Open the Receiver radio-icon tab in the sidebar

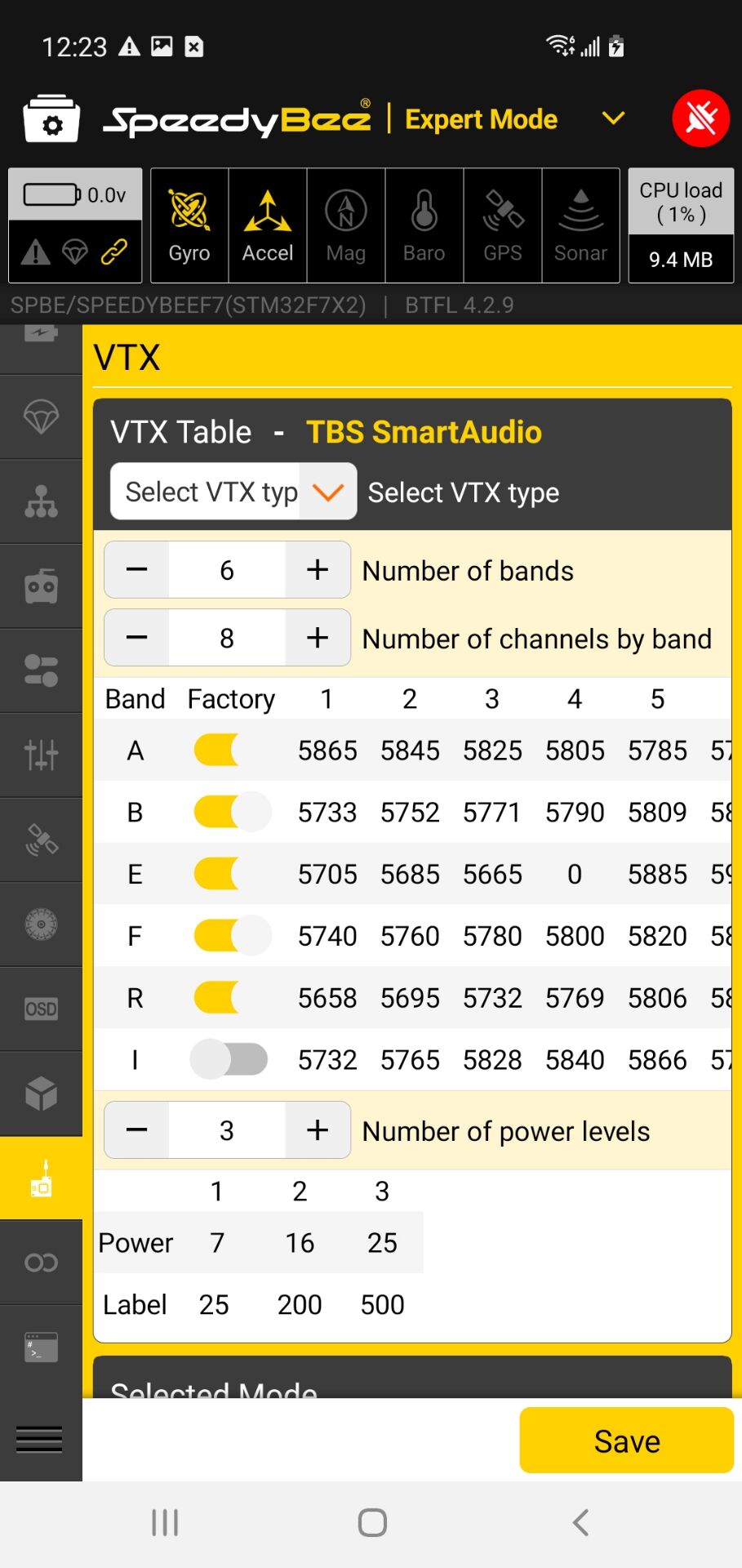(41, 586)
